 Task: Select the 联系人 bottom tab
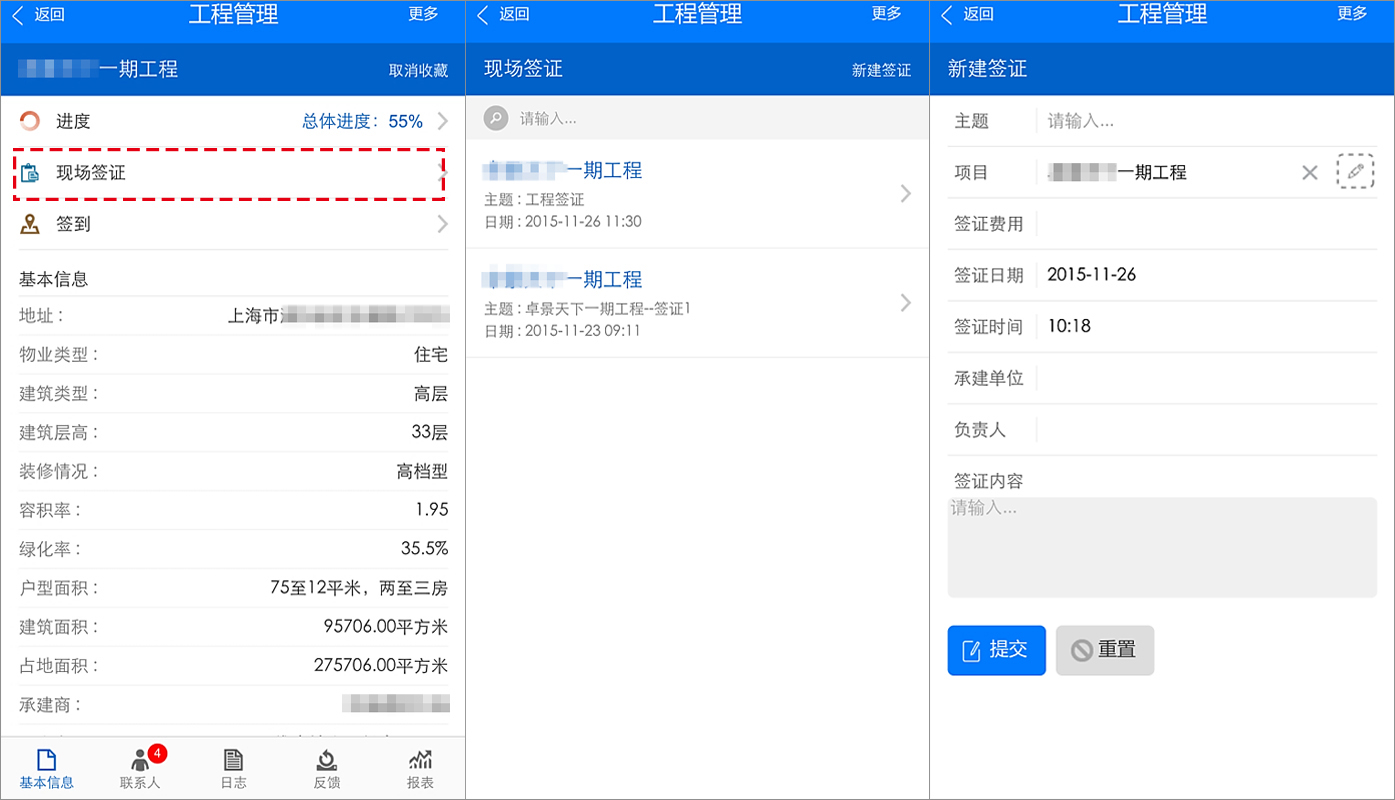pos(140,770)
